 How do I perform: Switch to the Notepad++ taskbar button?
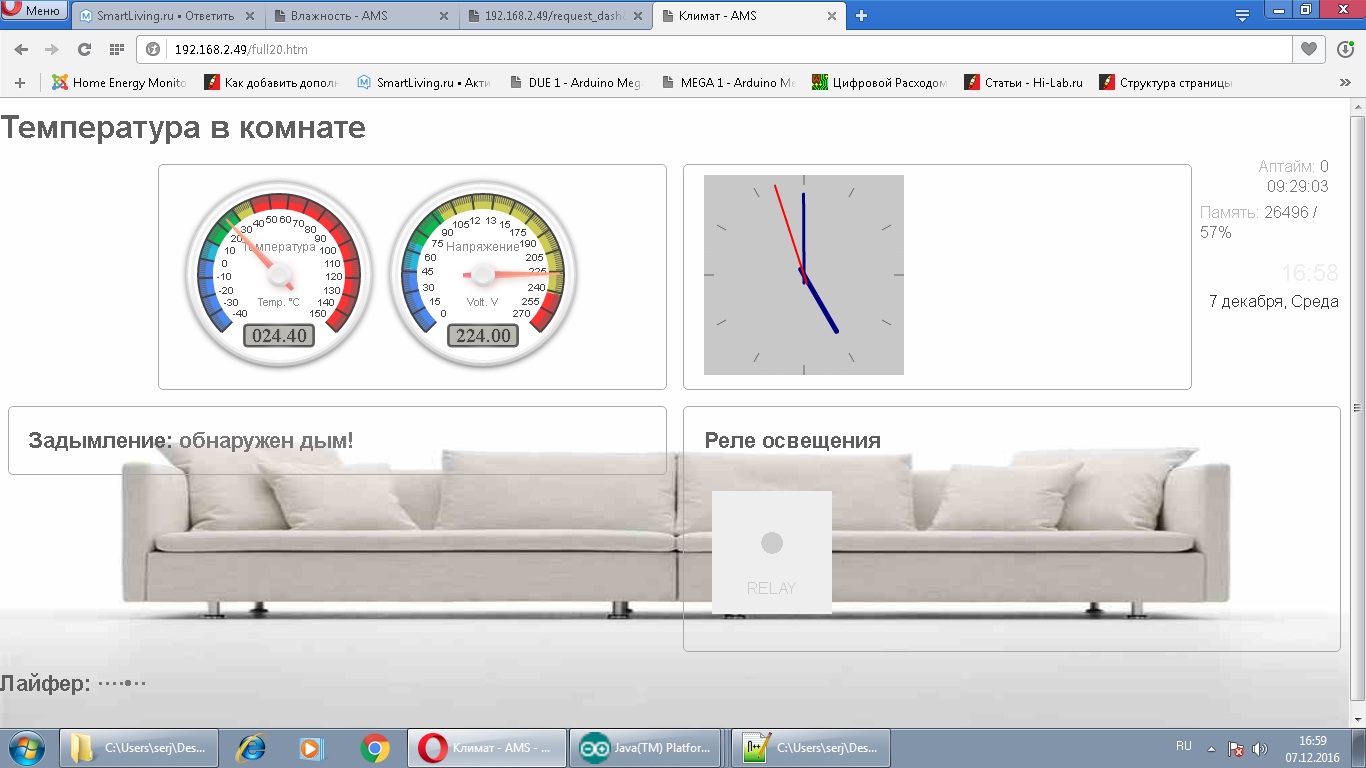coord(811,748)
